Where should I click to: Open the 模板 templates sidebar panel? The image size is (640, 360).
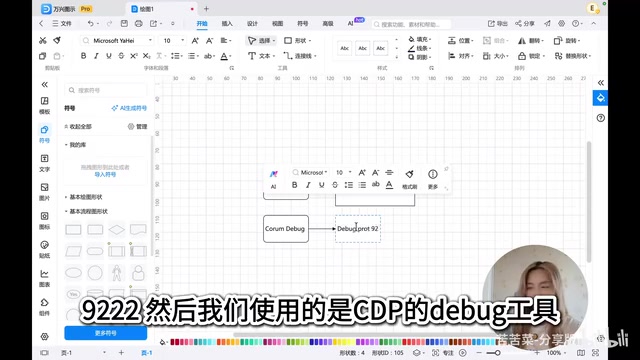click(x=44, y=105)
